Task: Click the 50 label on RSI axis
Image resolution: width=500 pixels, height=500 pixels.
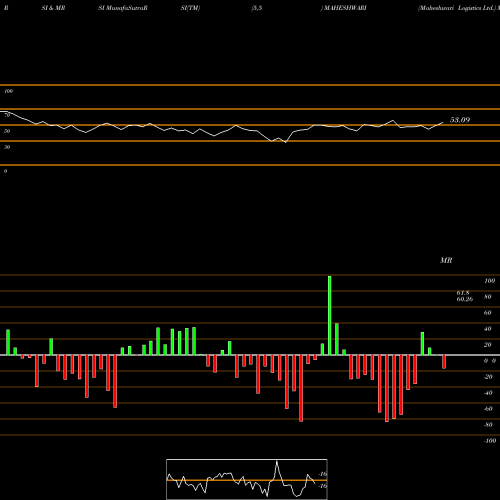Action: click(x=7, y=131)
